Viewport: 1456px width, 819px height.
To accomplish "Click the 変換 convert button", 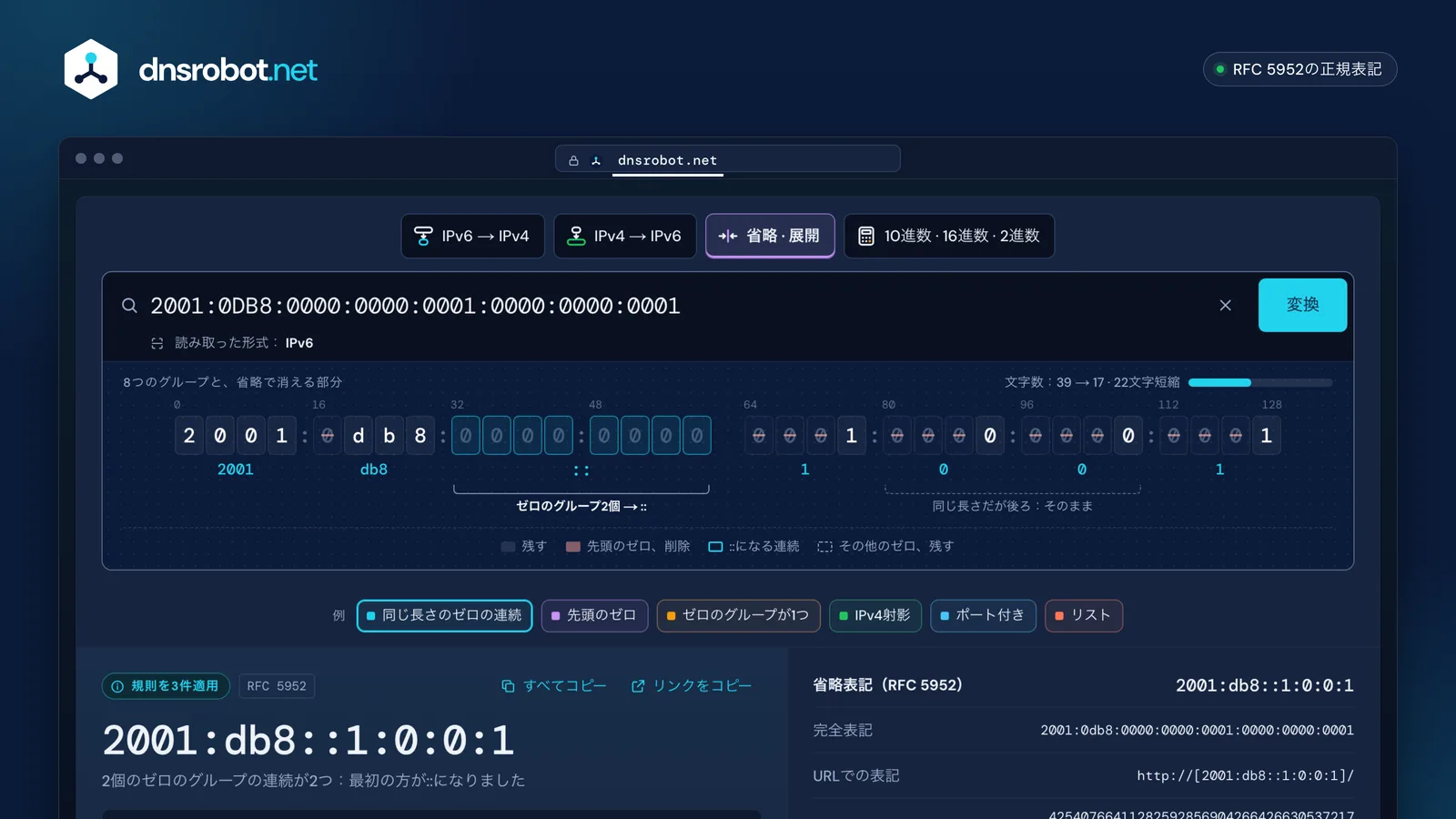I will click(x=1302, y=305).
